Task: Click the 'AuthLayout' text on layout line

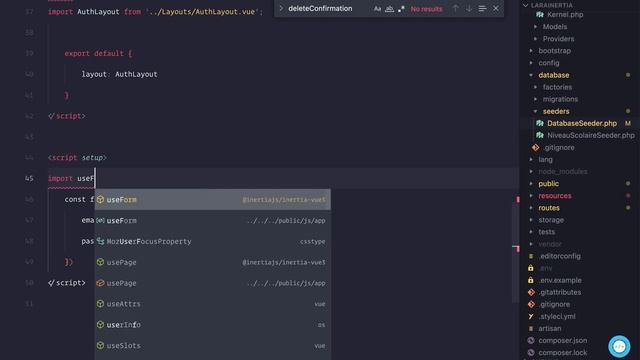Action: pos(136,74)
